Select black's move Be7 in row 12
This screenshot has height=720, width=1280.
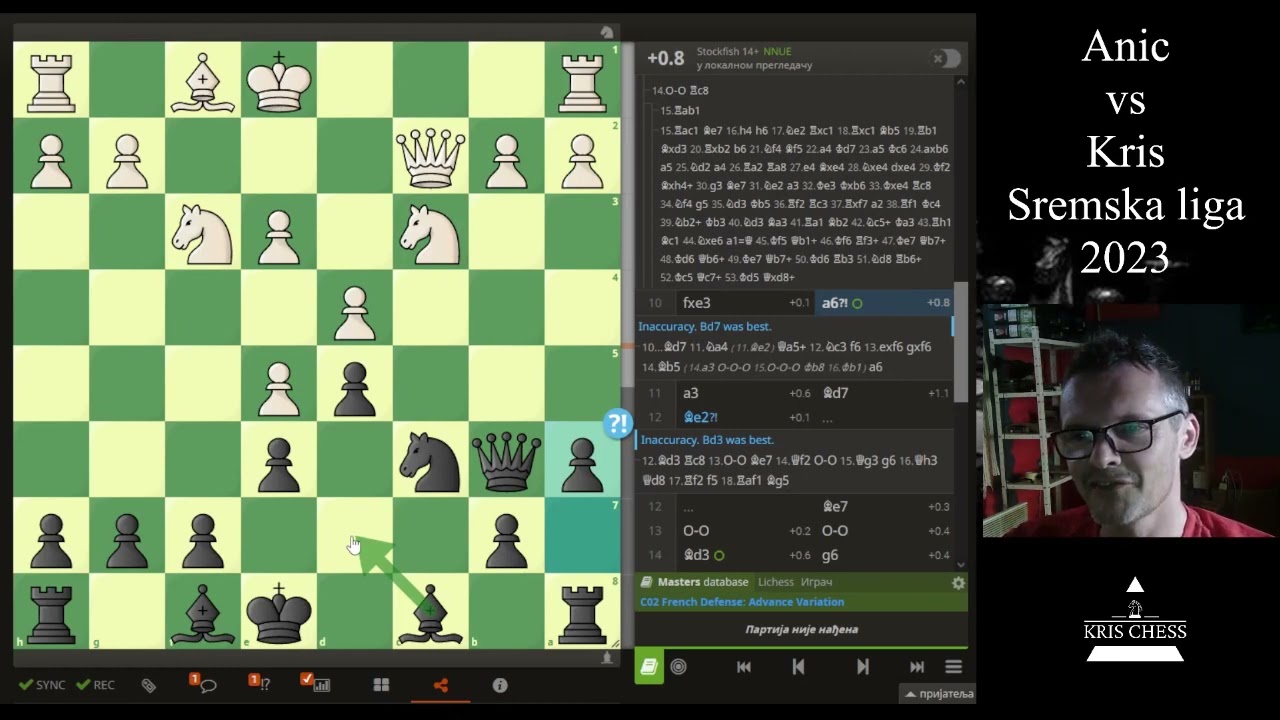884,507
